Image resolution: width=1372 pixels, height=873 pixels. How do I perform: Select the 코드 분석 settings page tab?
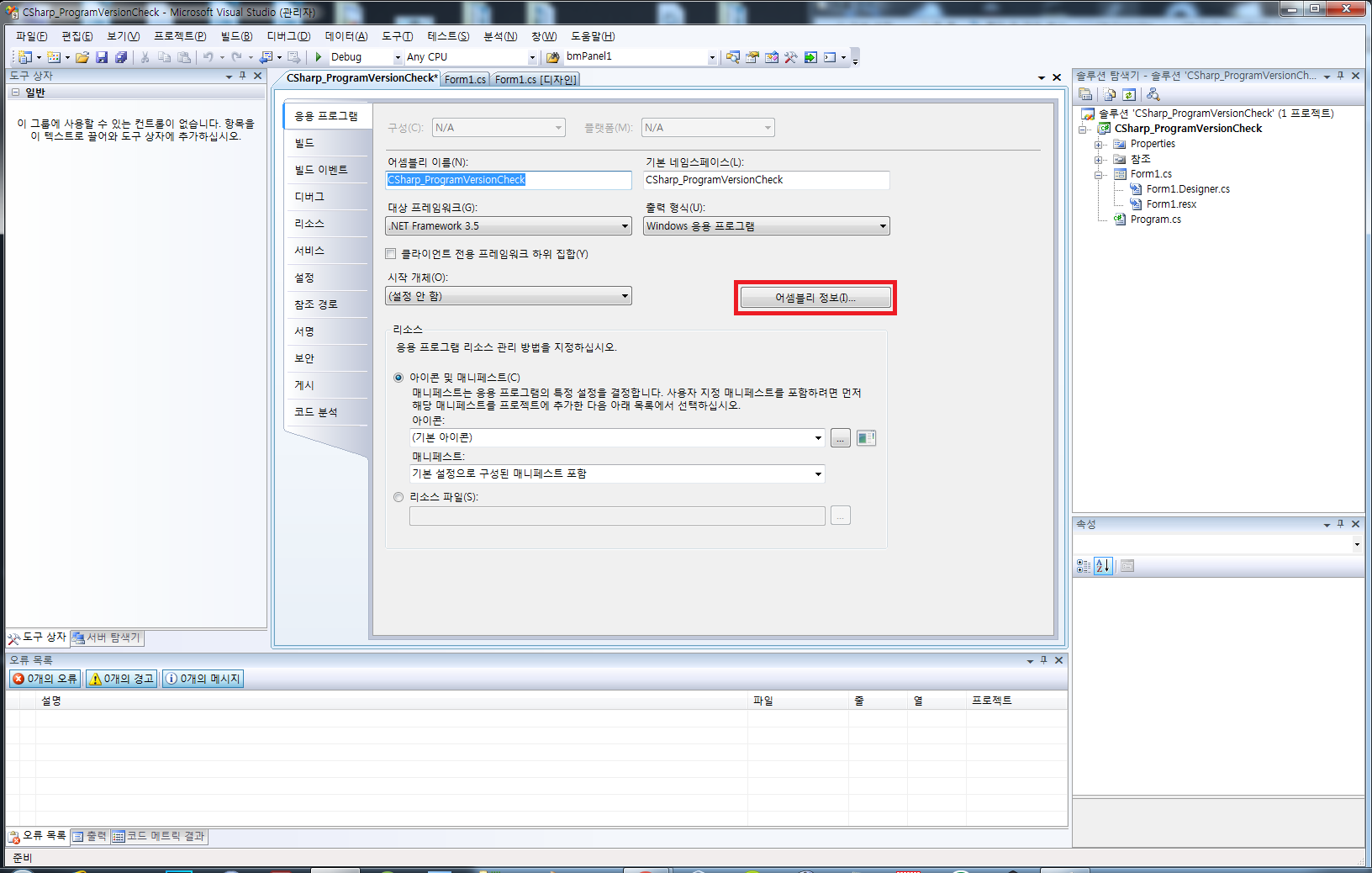[x=327, y=412]
